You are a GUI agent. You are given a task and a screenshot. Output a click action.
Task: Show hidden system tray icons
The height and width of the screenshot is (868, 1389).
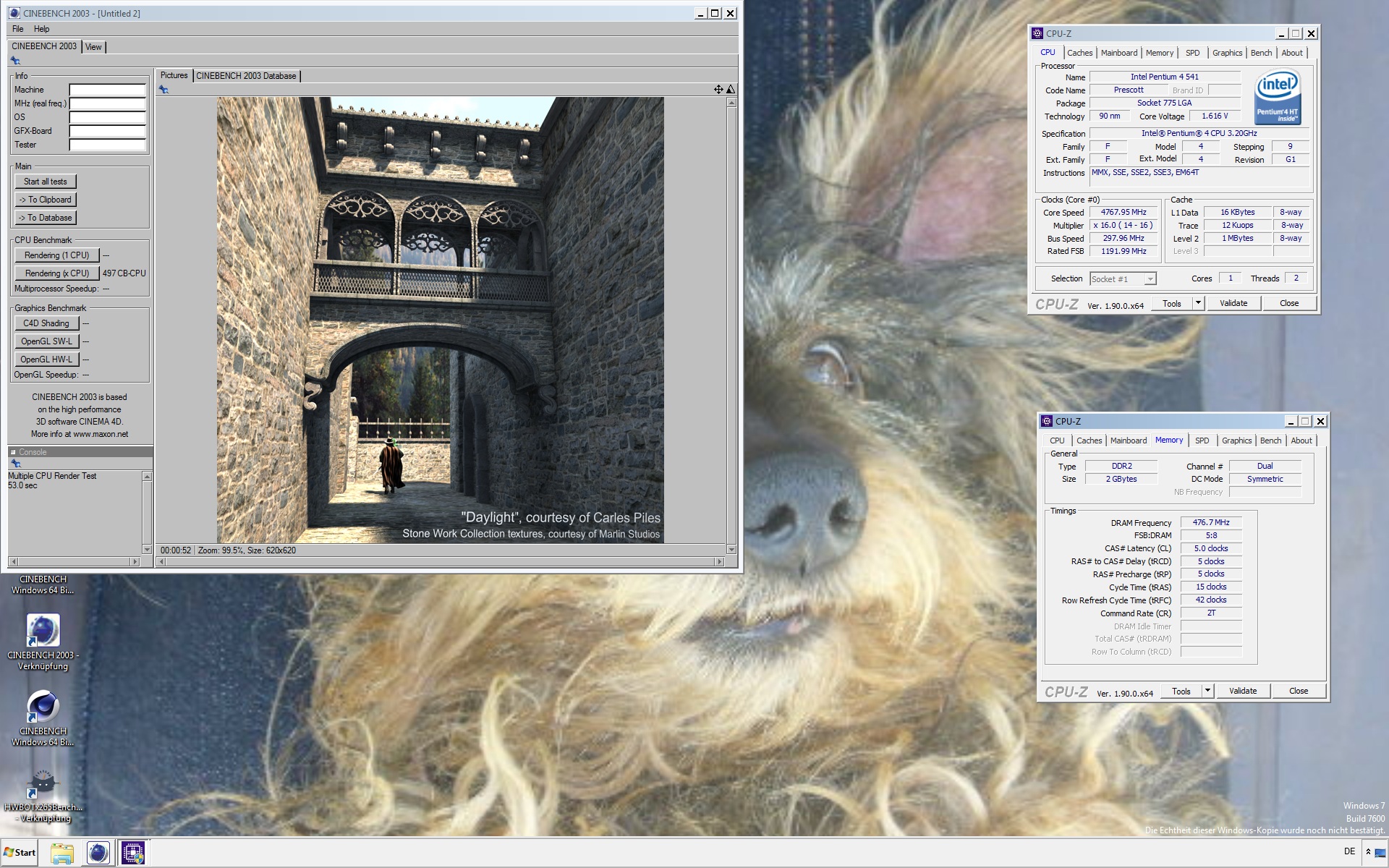coord(1368,852)
